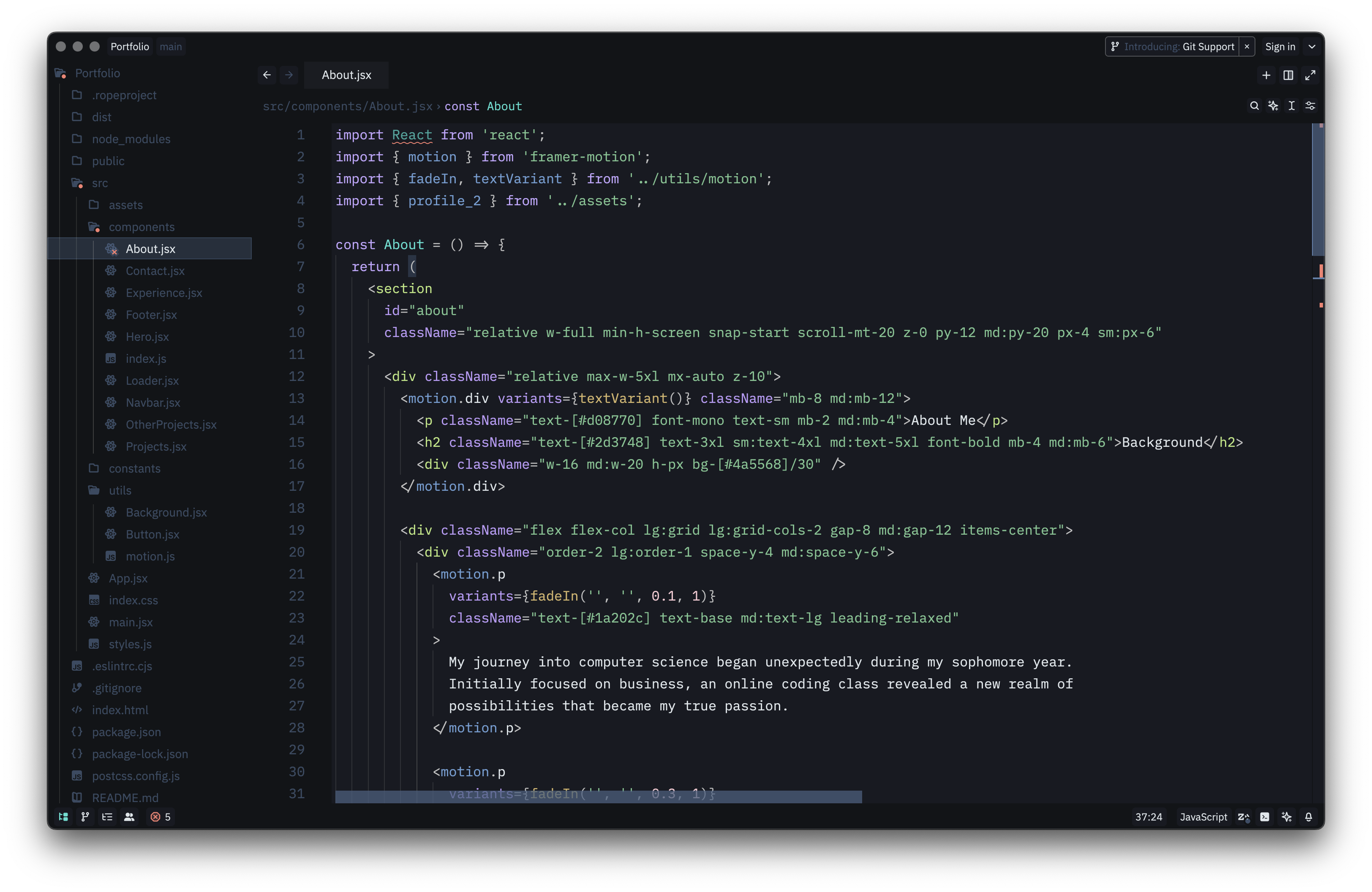The width and height of the screenshot is (1372, 892).
Task: Open the Introducing Git Support announcement
Action: coord(1173,47)
